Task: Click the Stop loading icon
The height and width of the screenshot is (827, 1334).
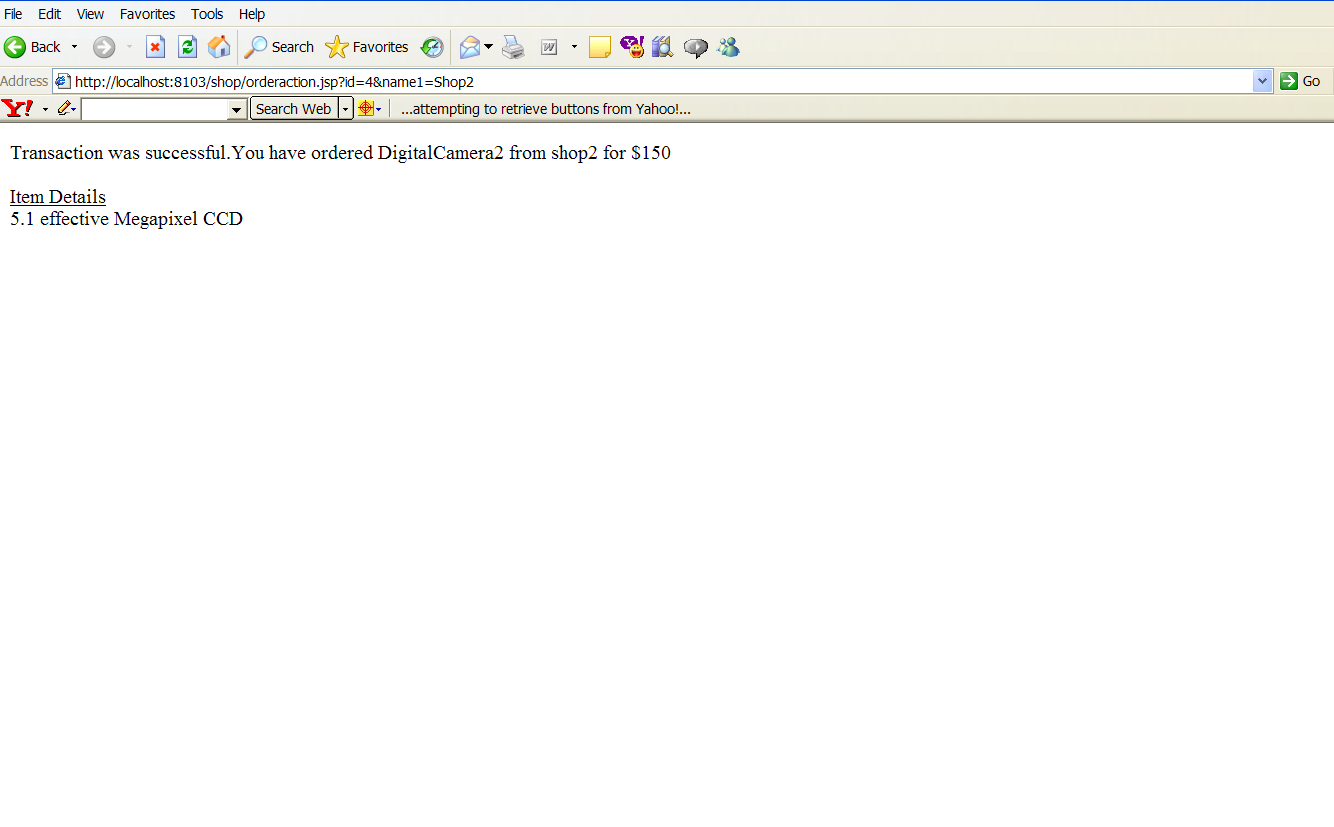Action: [x=155, y=47]
